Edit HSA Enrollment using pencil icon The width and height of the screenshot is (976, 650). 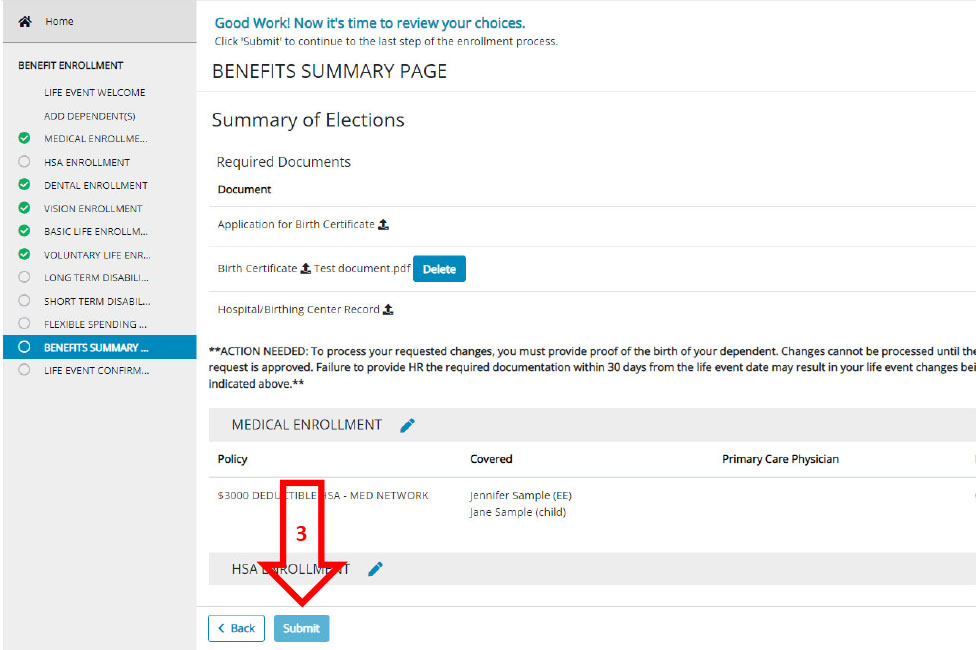tap(375, 569)
